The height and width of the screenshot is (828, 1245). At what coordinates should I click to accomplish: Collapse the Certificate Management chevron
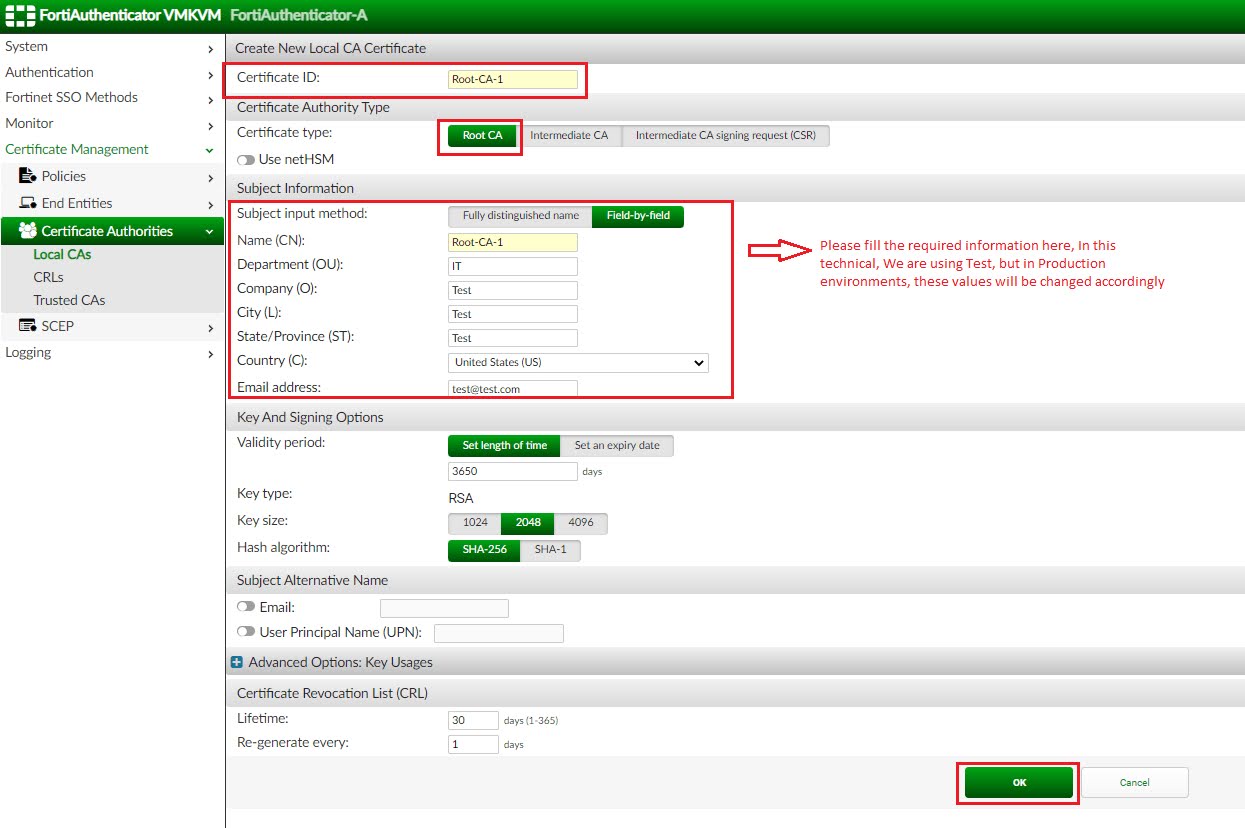209,150
